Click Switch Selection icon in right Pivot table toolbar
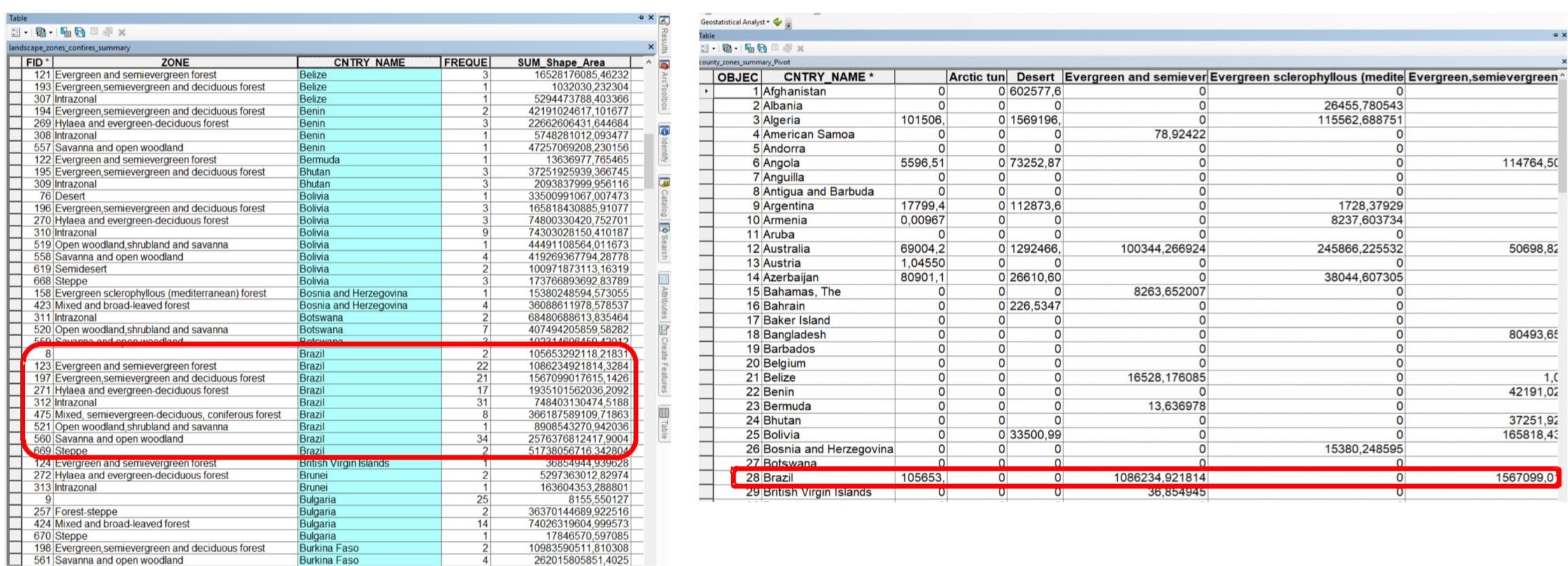Viewport: 1568px width, 566px height. (x=762, y=48)
